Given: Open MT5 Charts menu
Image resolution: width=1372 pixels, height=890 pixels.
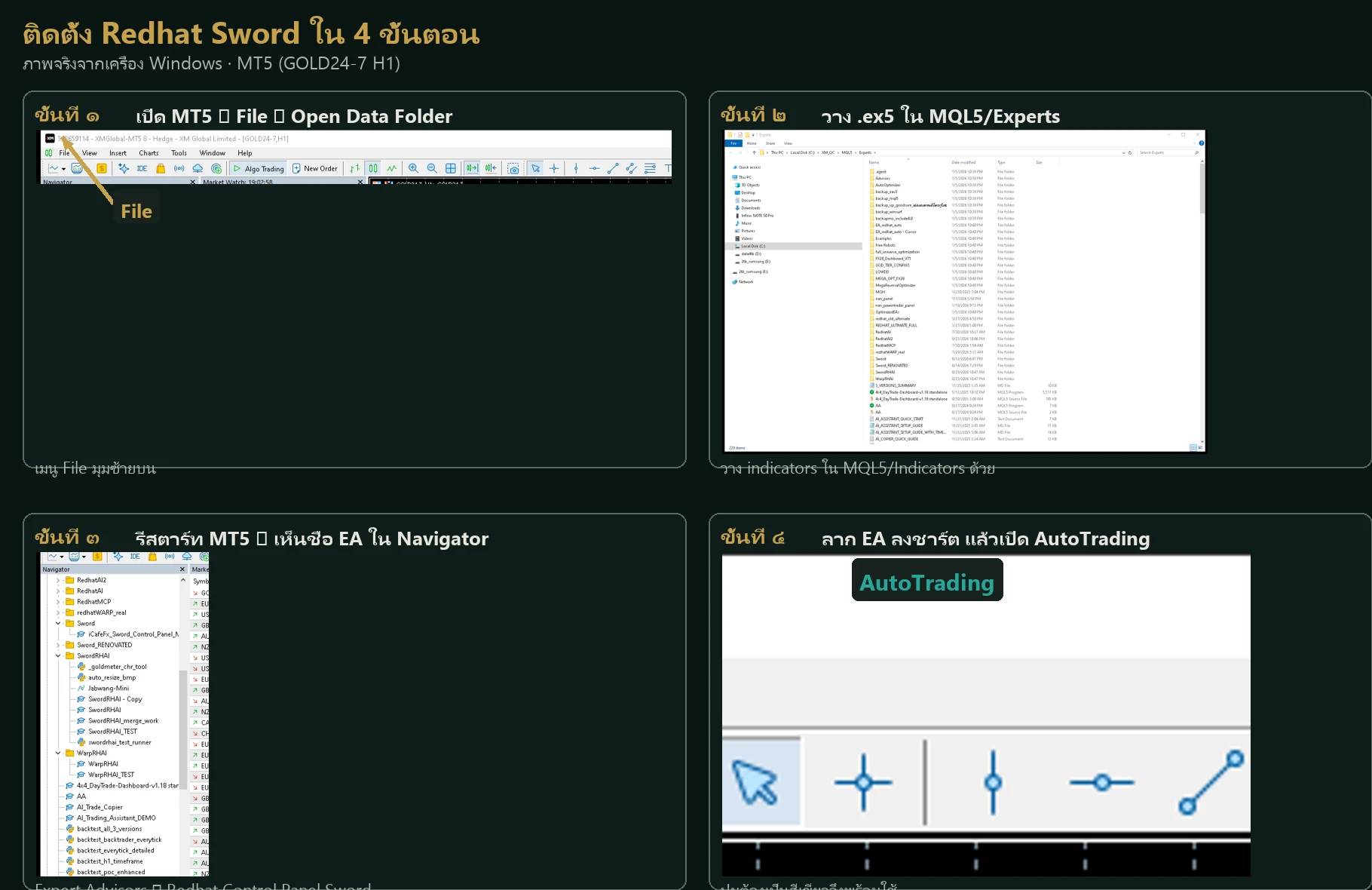Looking at the screenshot, I should click(x=149, y=153).
